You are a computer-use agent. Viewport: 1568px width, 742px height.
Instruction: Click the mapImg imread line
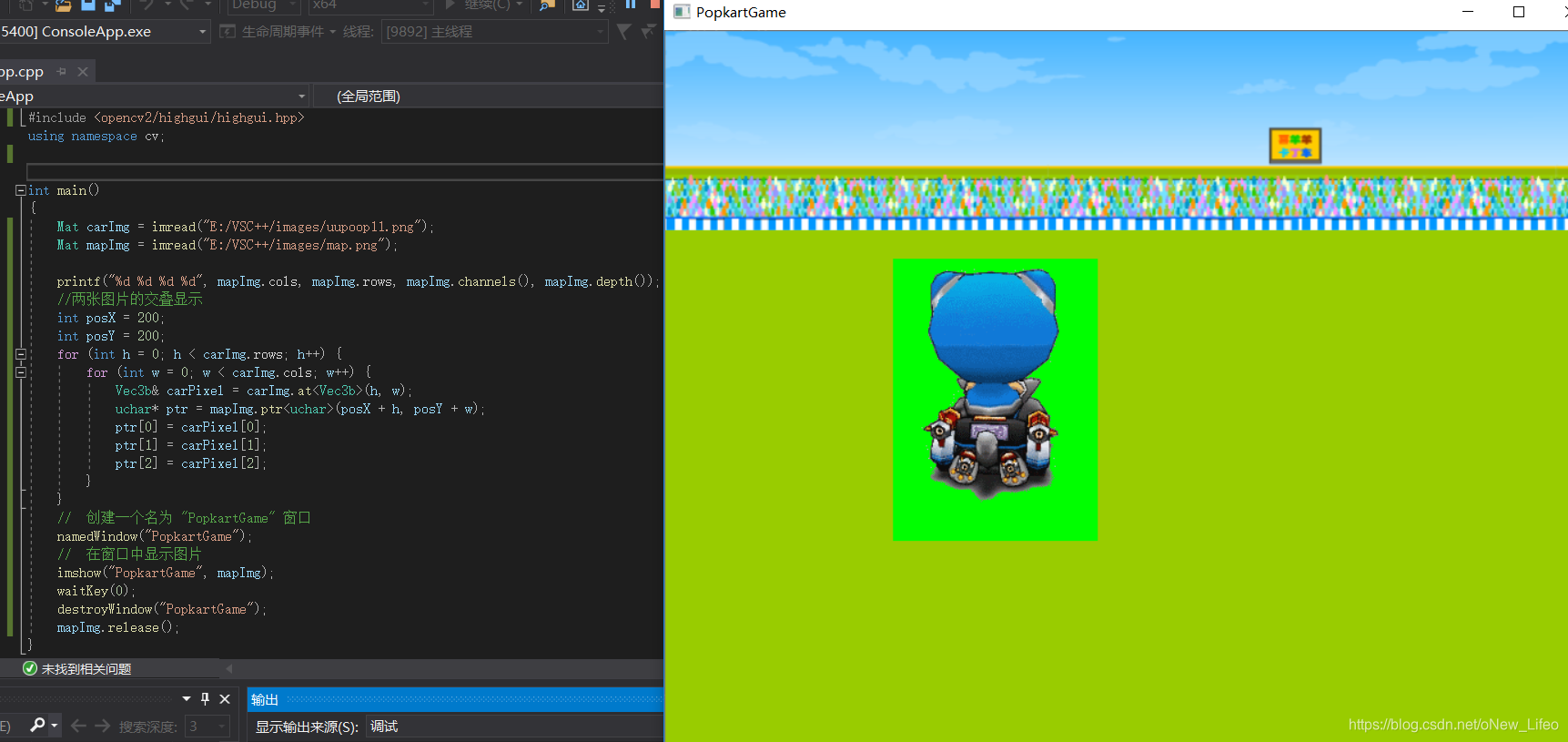coord(227,245)
